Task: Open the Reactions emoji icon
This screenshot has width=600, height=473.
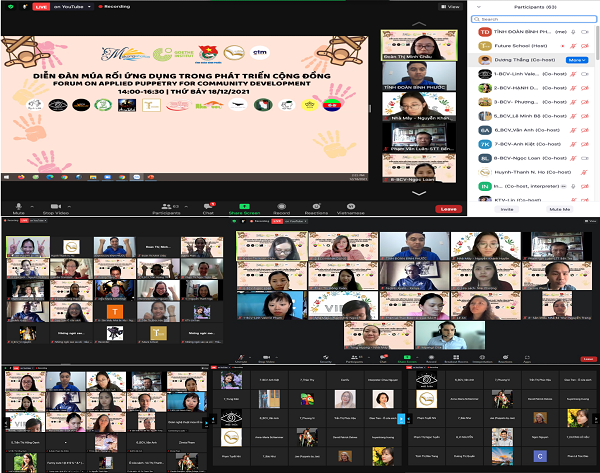Action: pyautogui.click(x=316, y=207)
